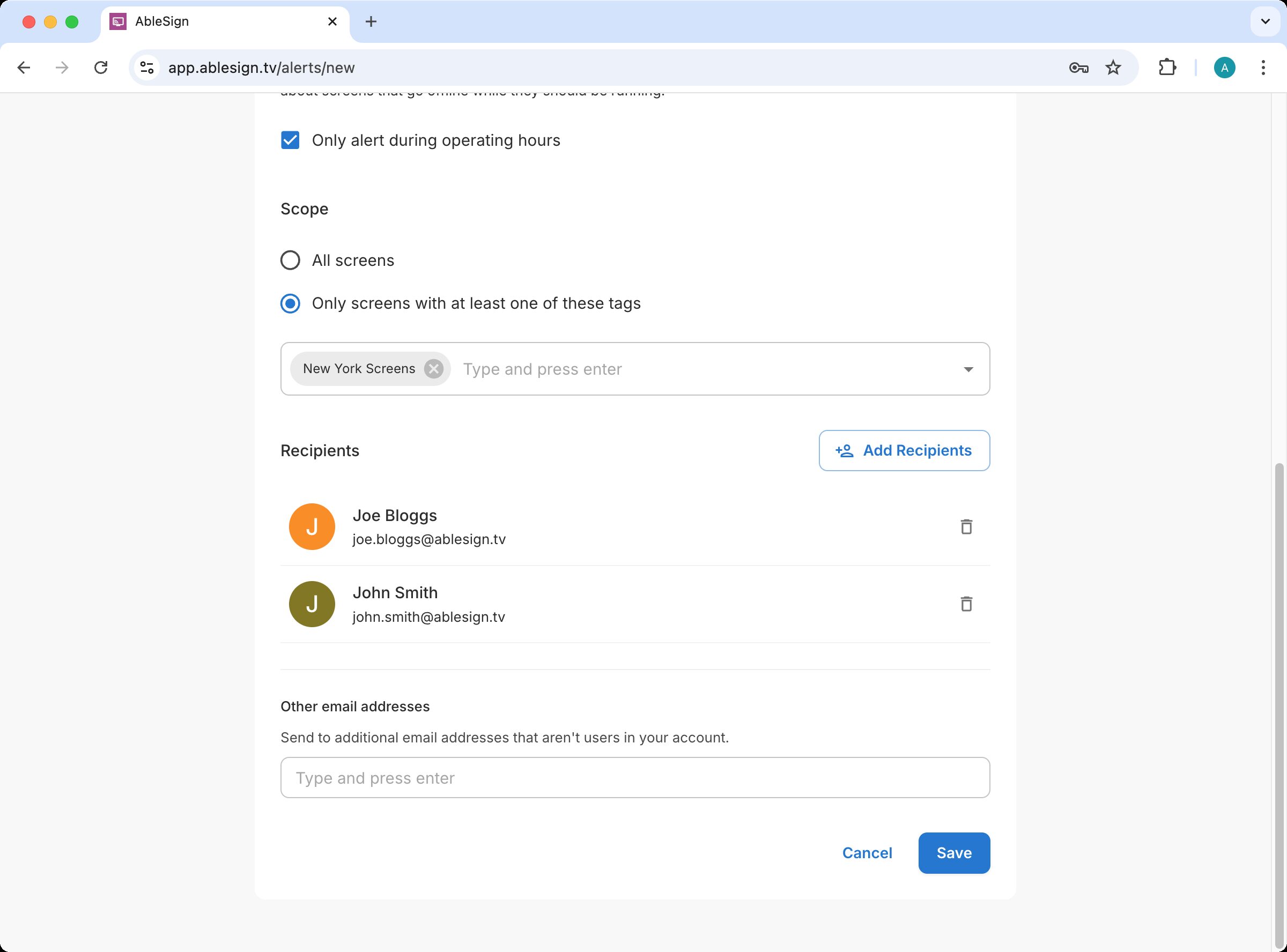Viewport: 1287px width, 952px height.
Task: Remove the New York Screens tag chip
Action: (x=433, y=369)
